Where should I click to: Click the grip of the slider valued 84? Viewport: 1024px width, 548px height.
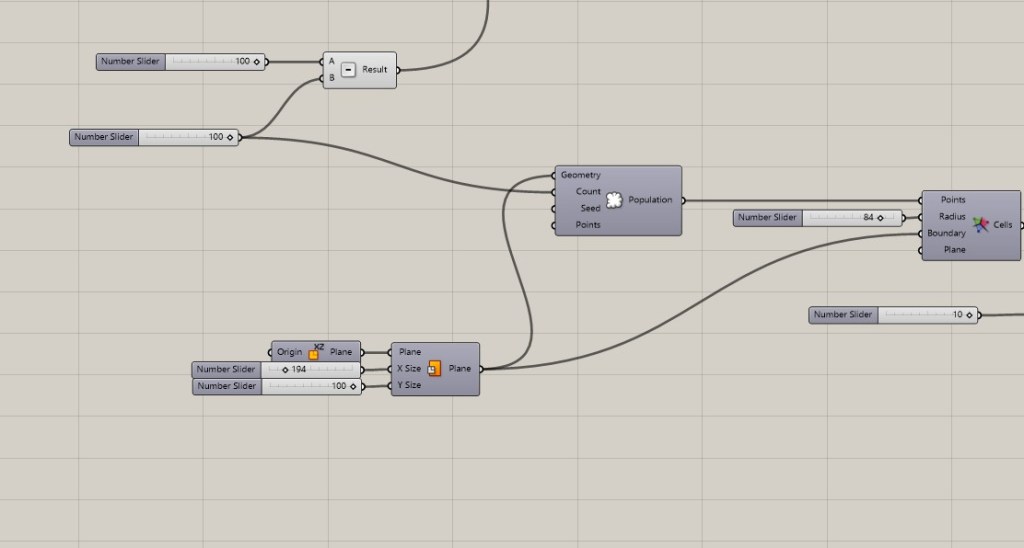click(x=880, y=217)
